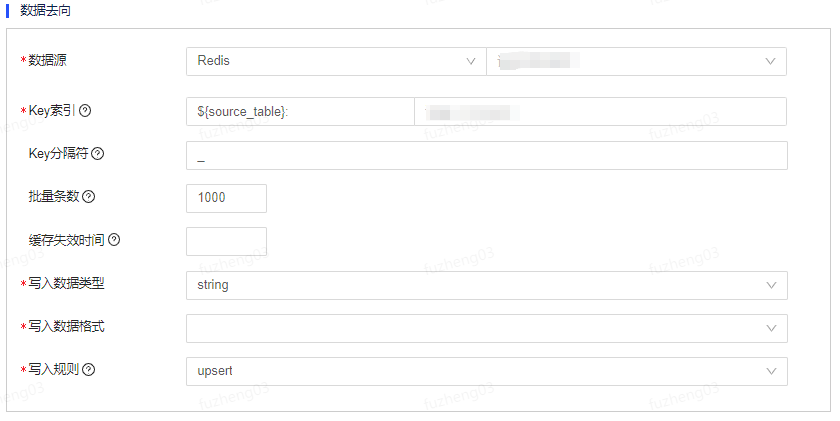Click the 写入数据格式 field label
840x421 pixels.
point(66,326)
